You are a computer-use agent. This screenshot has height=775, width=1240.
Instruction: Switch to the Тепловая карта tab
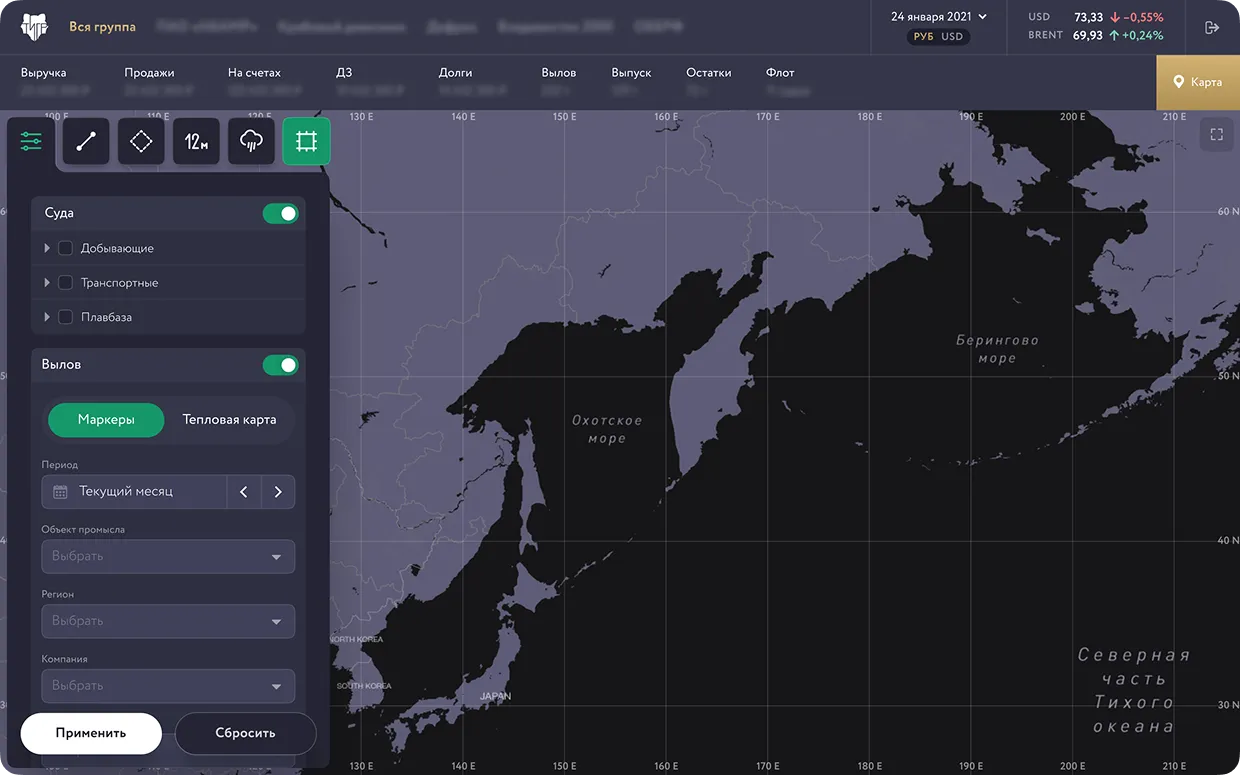[x=229, y=420]
